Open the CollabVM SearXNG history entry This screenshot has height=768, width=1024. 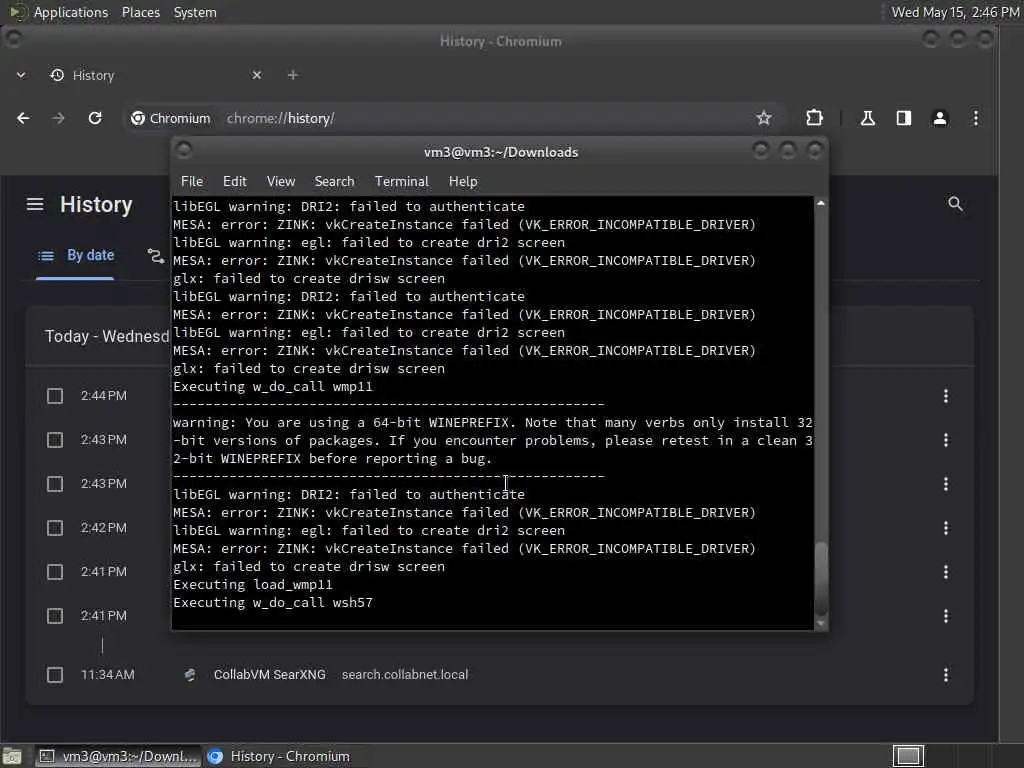point(270,675)
